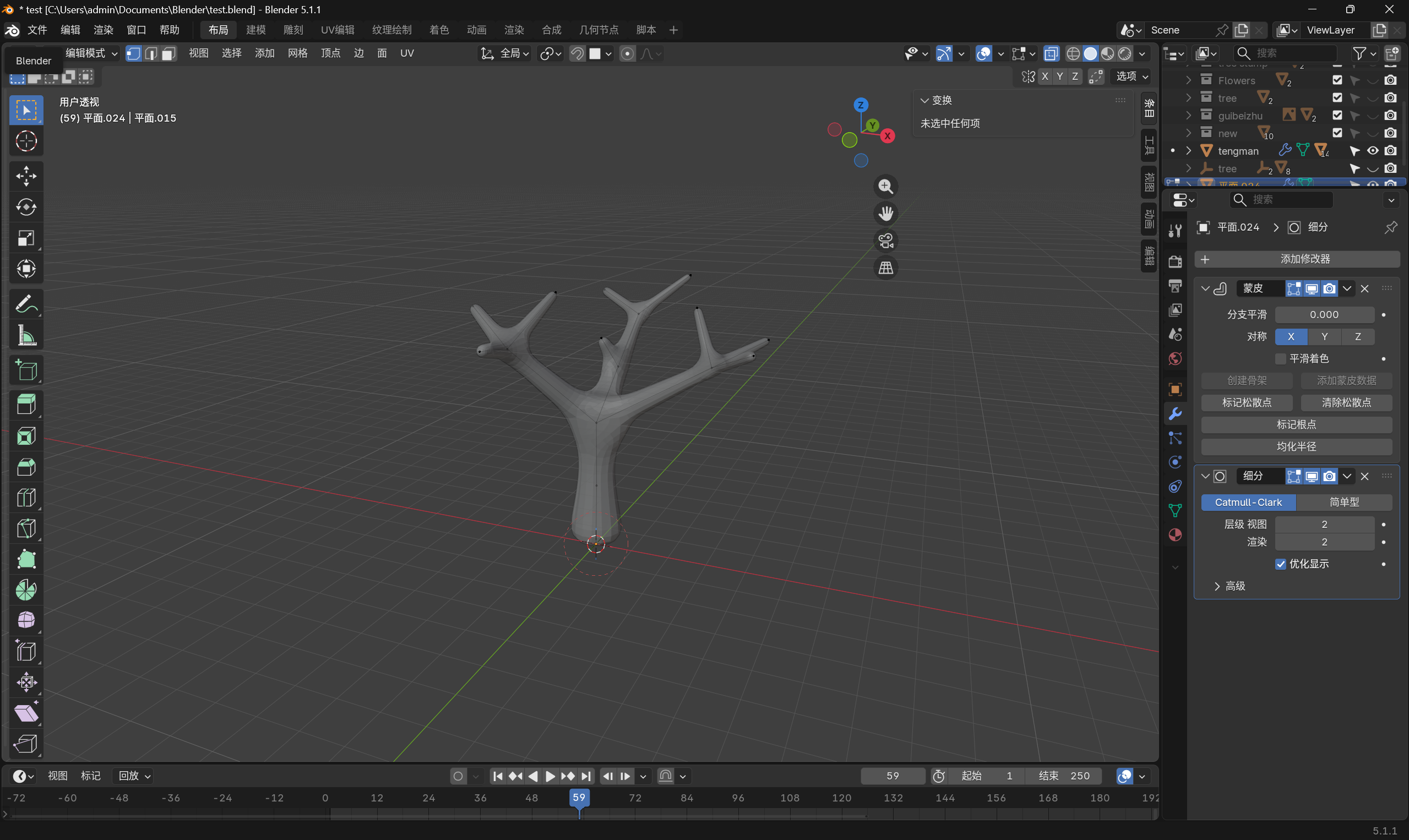
Task: Open the 网格 menu in viewport header
Action: 298,53
